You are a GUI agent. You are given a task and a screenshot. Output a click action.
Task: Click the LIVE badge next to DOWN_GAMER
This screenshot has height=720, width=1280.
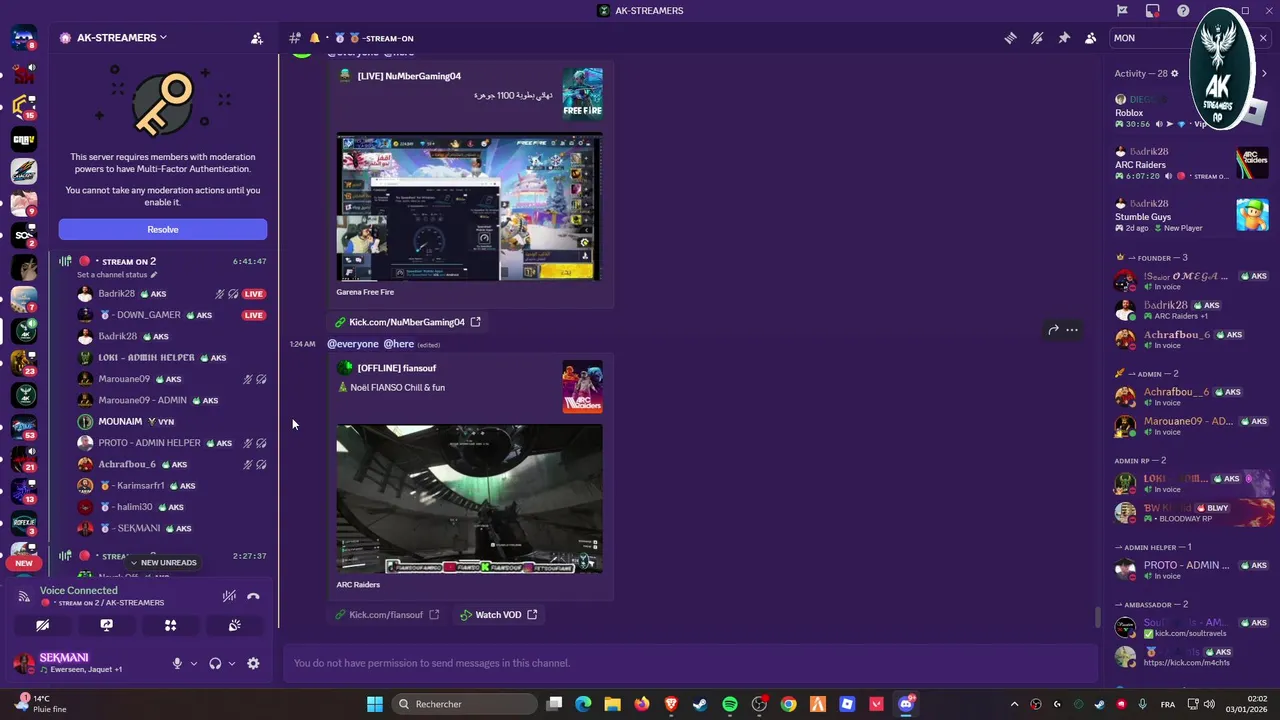[x=254, y=315]
